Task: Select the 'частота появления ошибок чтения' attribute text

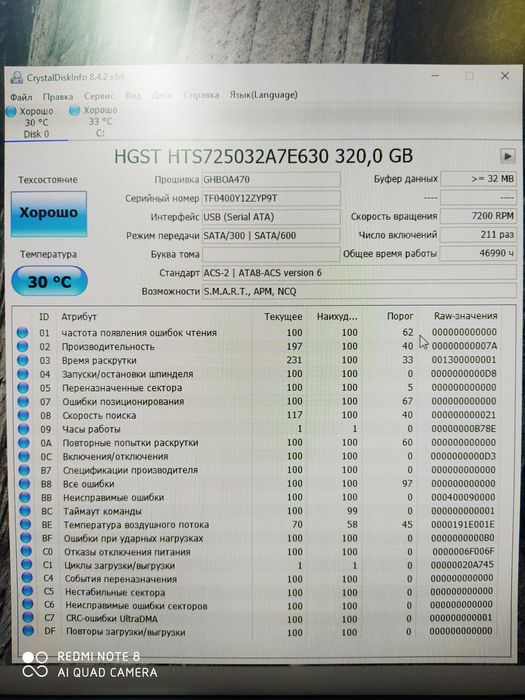Action: pyautogui.click(x=139, y=333)
